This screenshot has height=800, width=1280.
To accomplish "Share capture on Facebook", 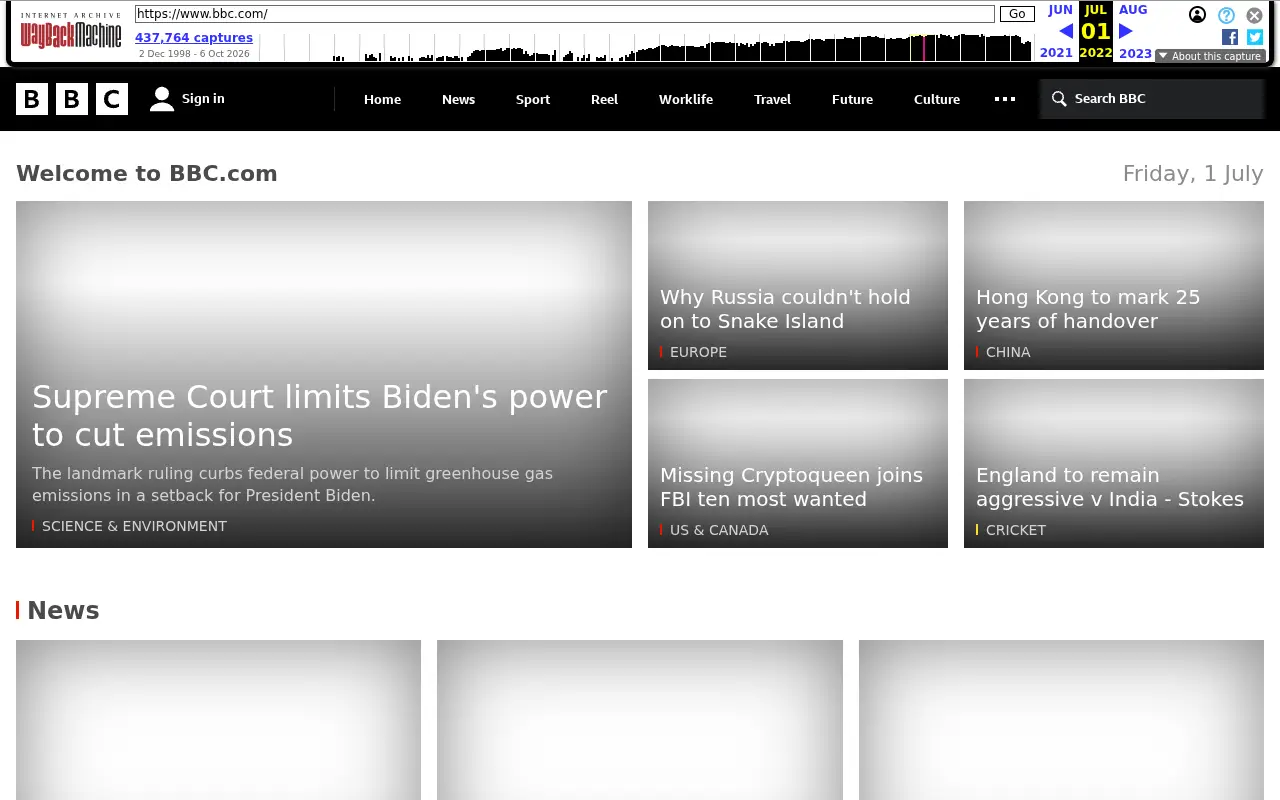I will pos(1230,37).
